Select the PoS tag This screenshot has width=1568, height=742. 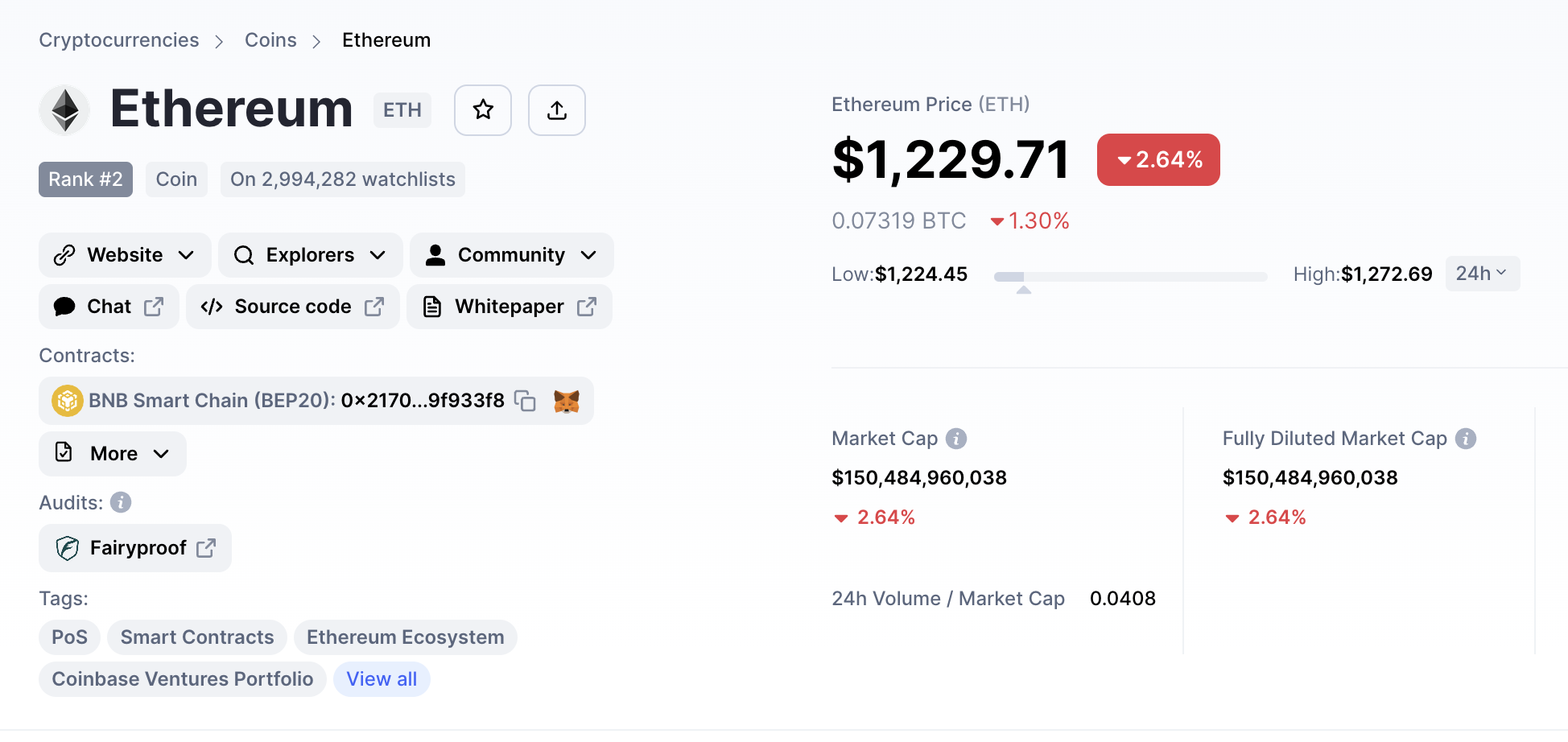pos(69,637)
